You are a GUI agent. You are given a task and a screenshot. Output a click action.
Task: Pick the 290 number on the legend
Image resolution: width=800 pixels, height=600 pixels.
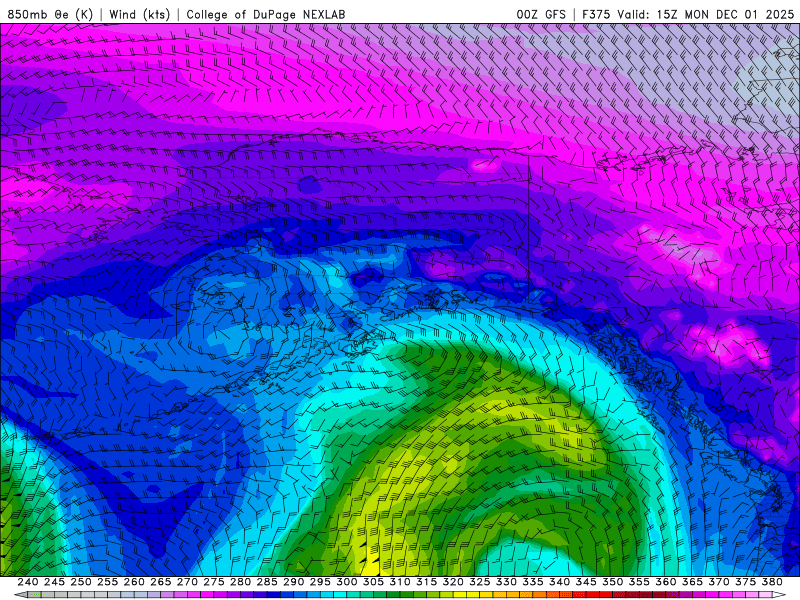[293, 582]
